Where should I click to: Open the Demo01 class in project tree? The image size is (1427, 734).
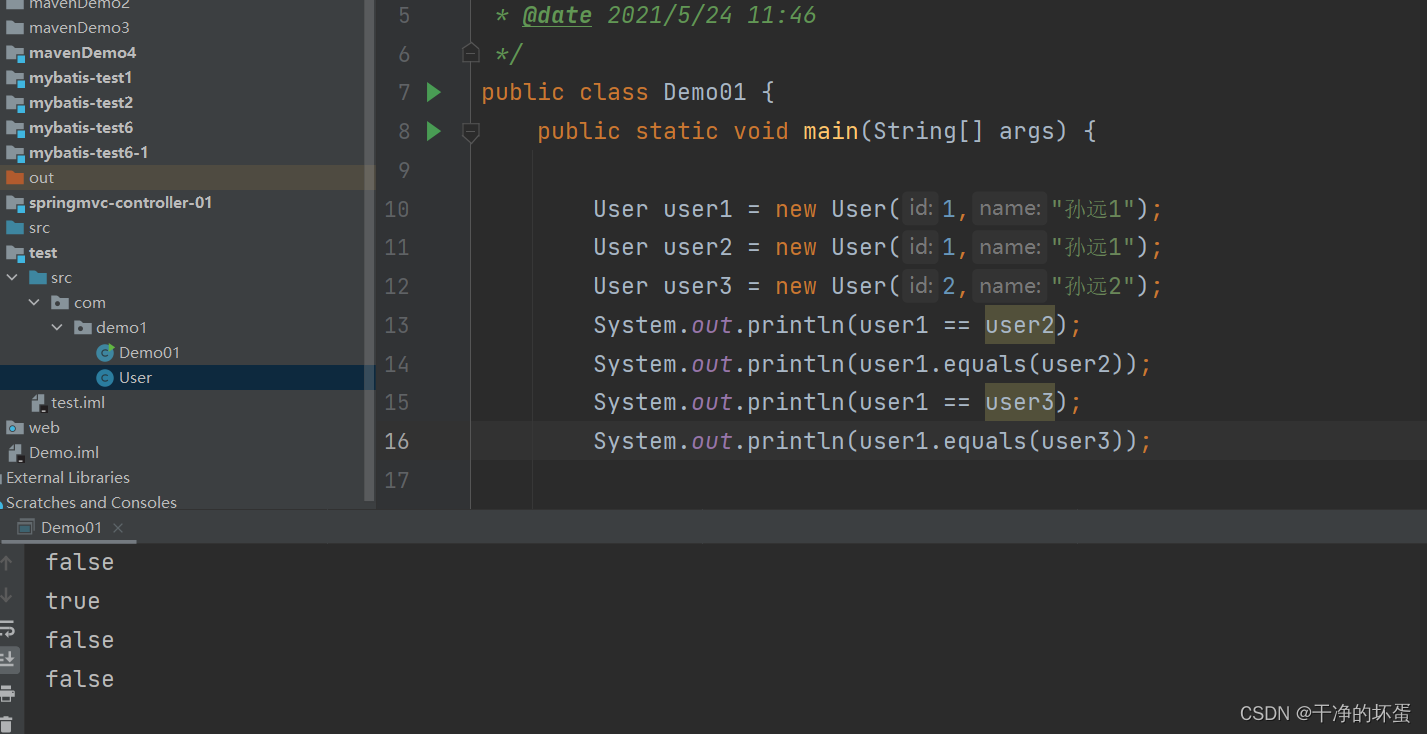pyautogui.click(x=149, y=353)
